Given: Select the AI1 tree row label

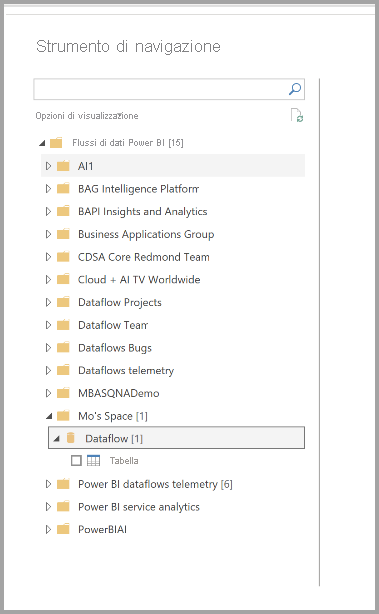Looking at the screenshot, I should click(85, 166).
